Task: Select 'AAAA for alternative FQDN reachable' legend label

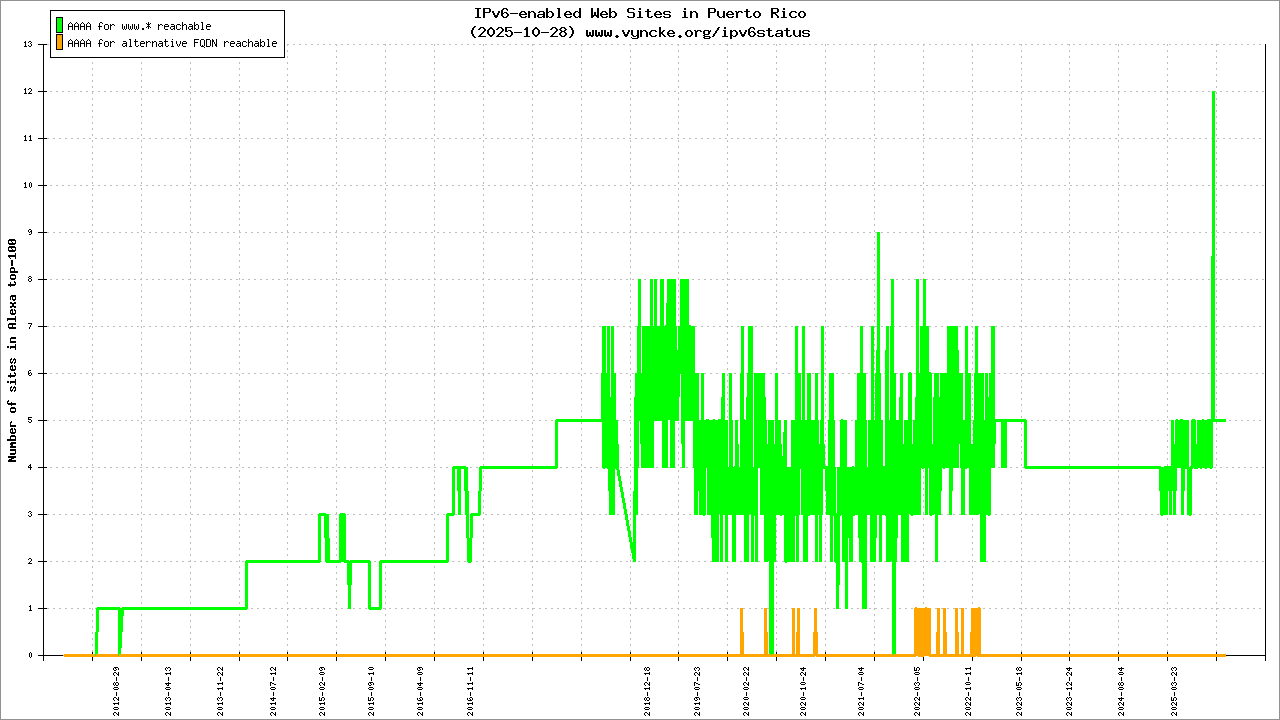Action: (172, 44)
